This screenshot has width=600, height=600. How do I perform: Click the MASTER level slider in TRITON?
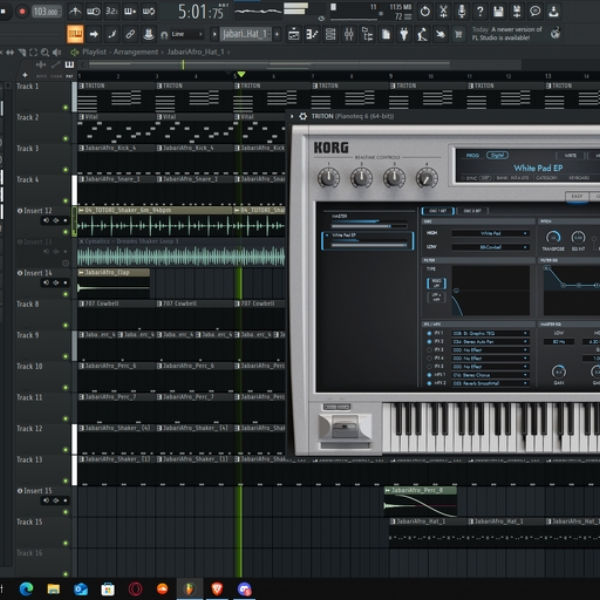(369, 224)
